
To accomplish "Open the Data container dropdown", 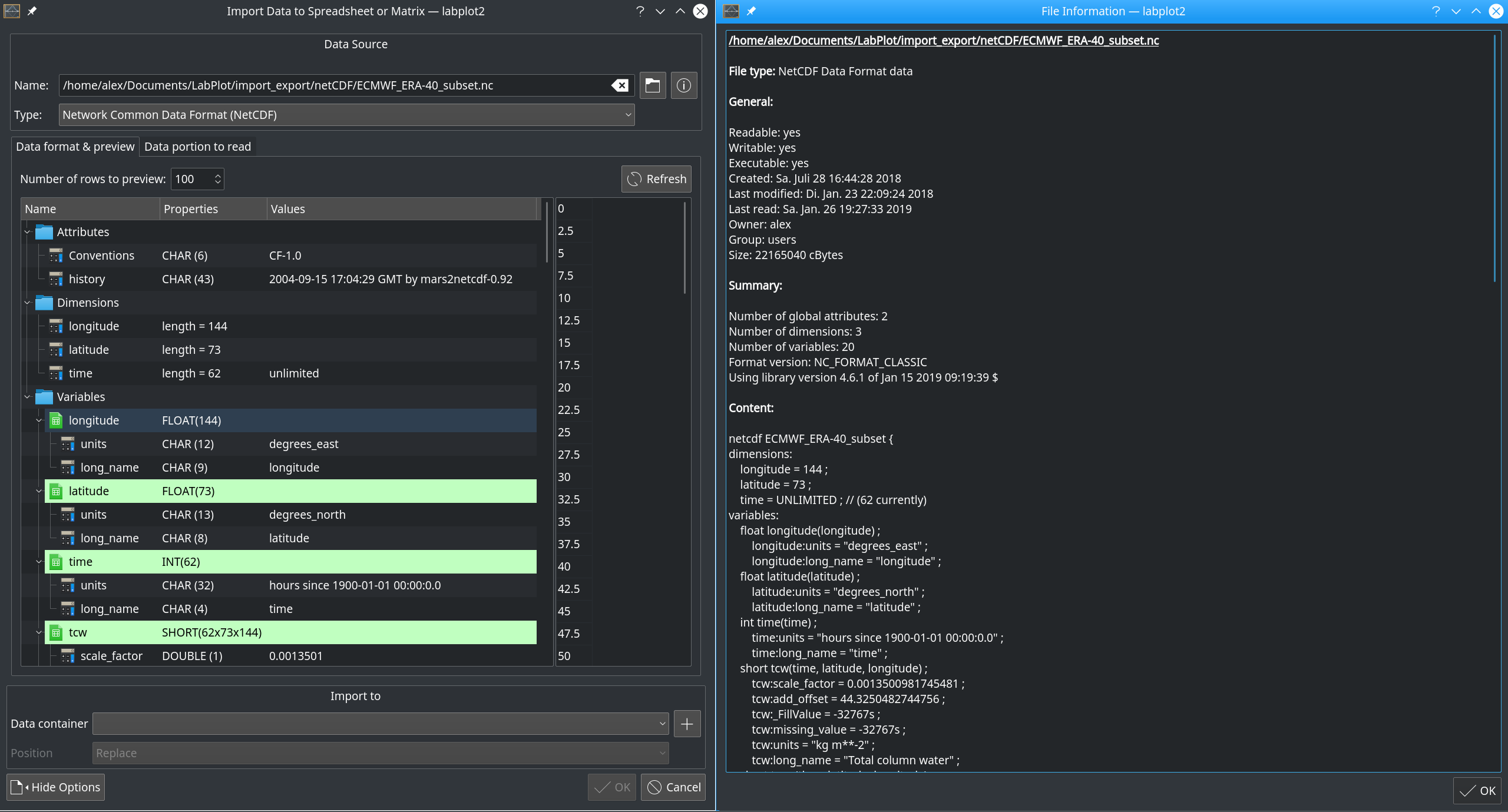I will click(x=380, y=723).
